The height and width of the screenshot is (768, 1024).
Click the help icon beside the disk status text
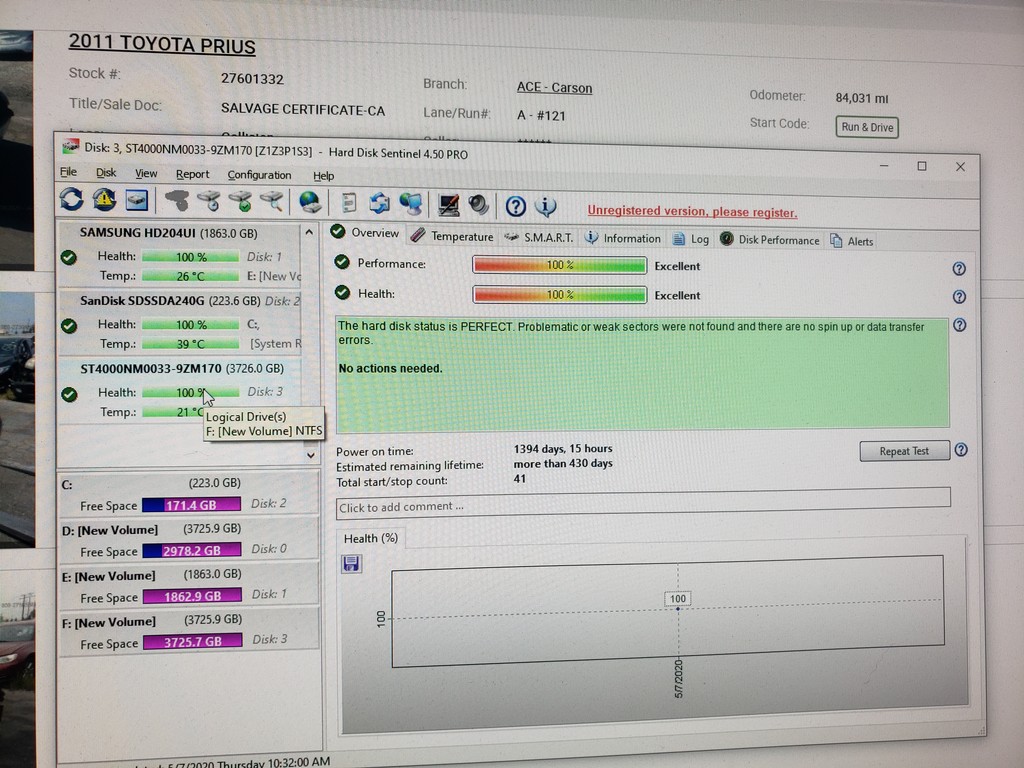point(959,325)
